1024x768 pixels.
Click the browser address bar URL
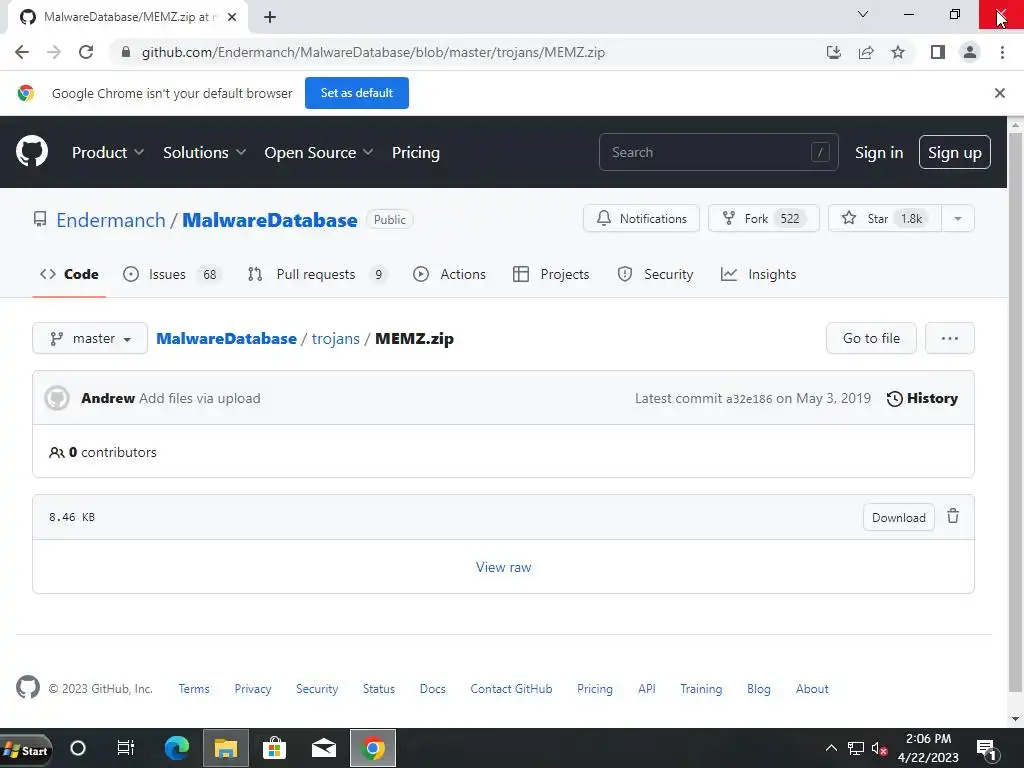(373, 52)
